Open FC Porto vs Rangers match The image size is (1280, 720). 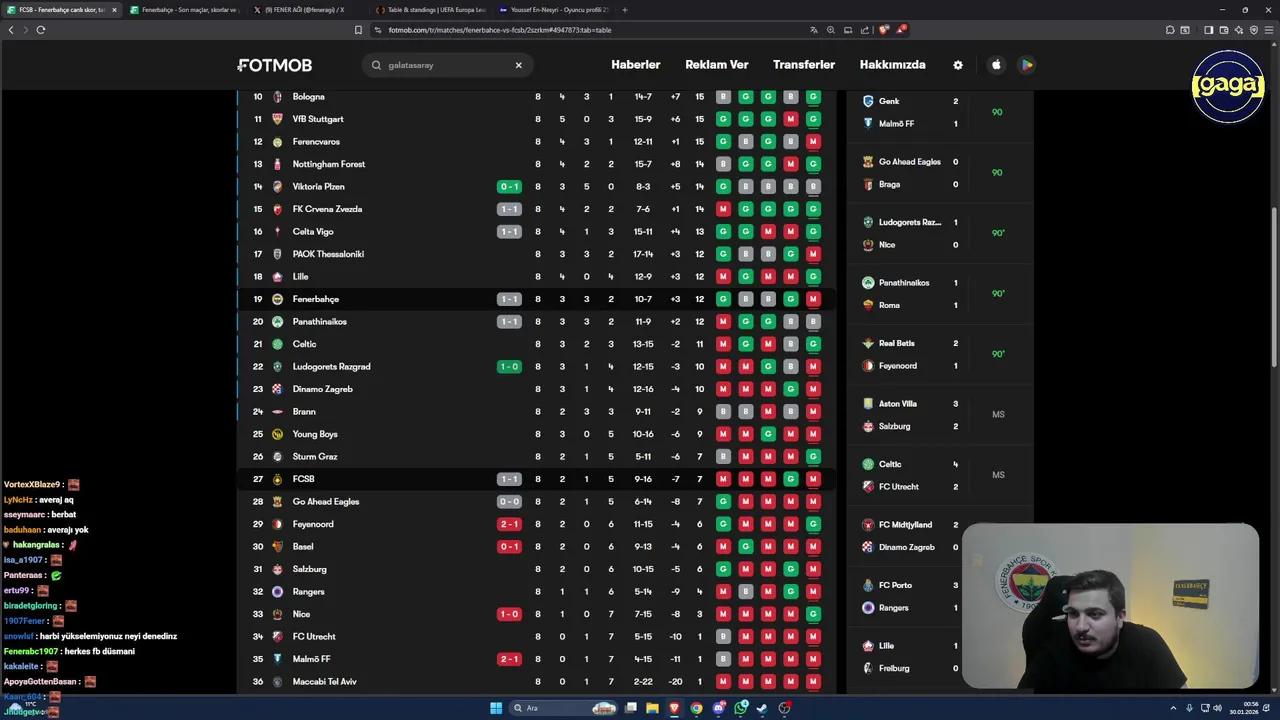[x=940, y=596]
